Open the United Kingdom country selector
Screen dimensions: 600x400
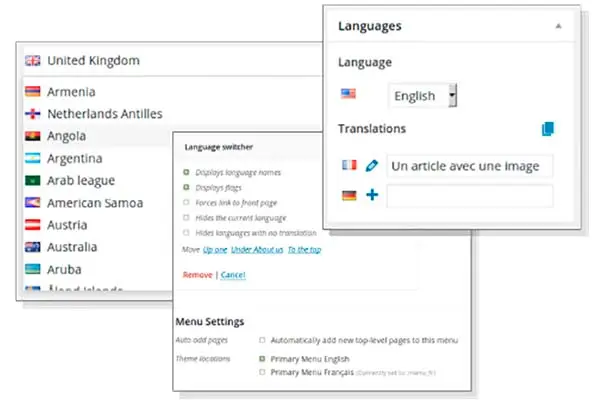click(x=172, y=60)
